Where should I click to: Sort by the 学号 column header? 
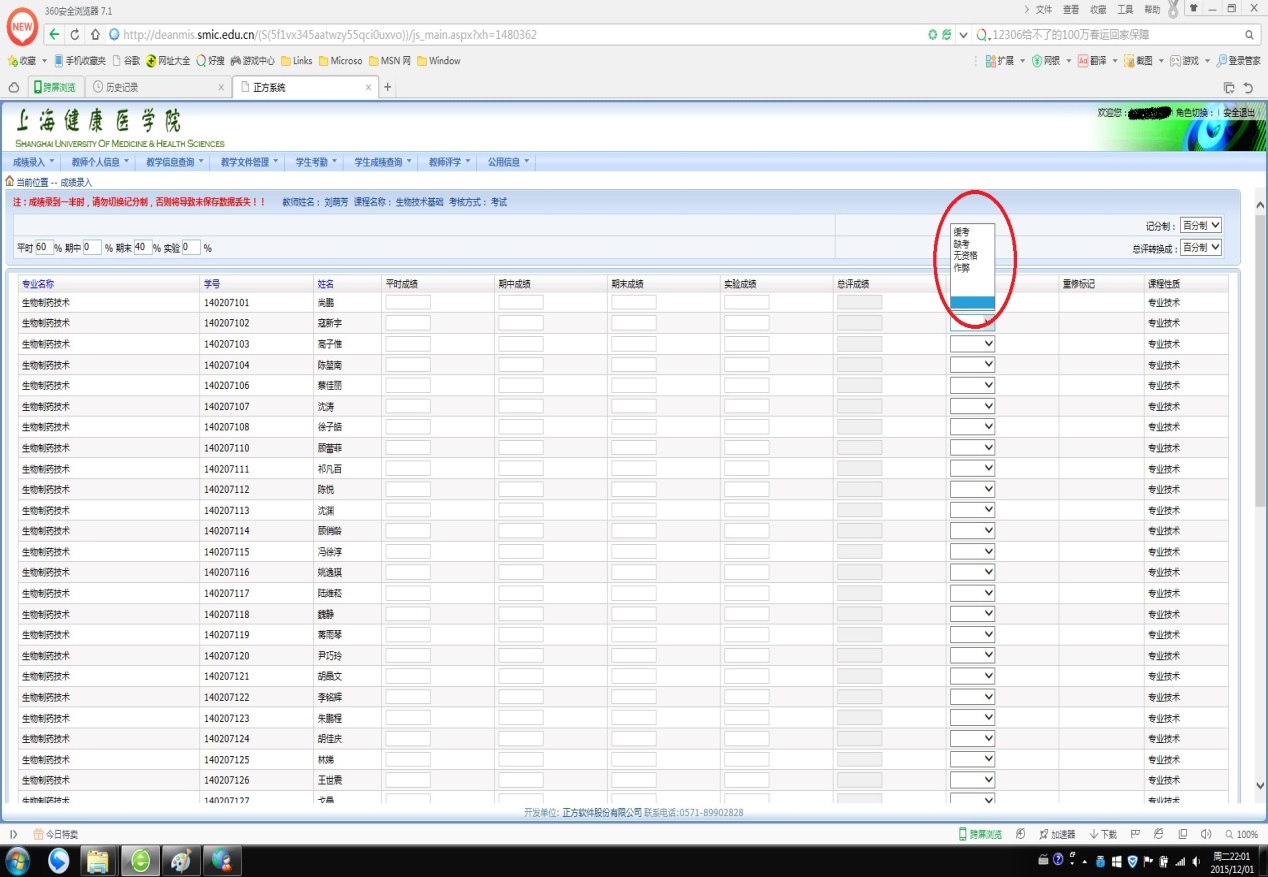[211, 284]
